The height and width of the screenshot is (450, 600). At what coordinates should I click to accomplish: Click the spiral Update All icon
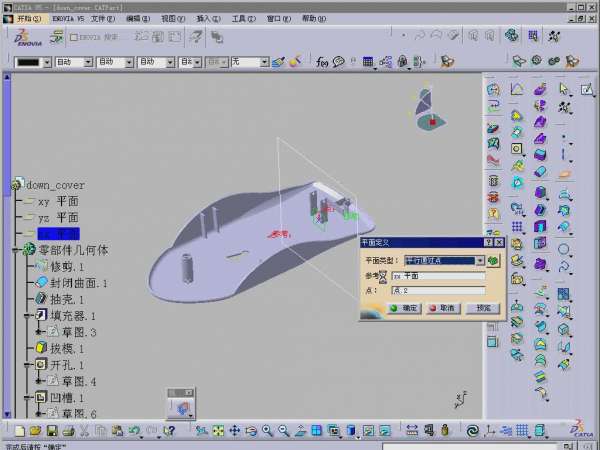click(473, 431)
